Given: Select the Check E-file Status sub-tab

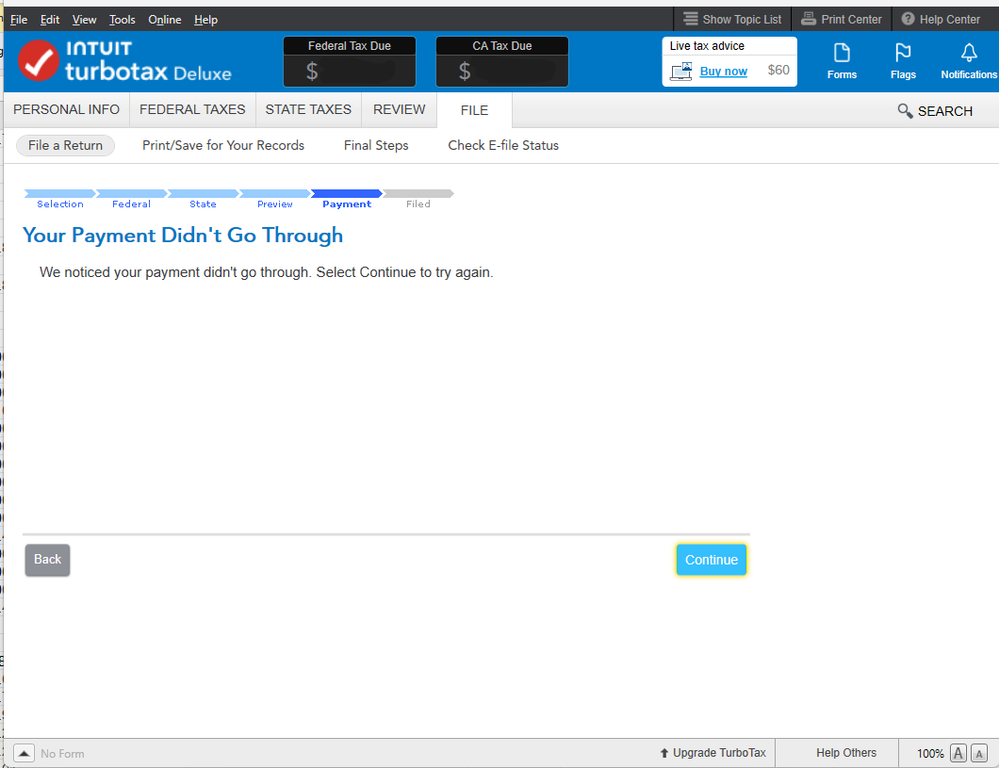Looking at the screenshot, I should 503,145.
